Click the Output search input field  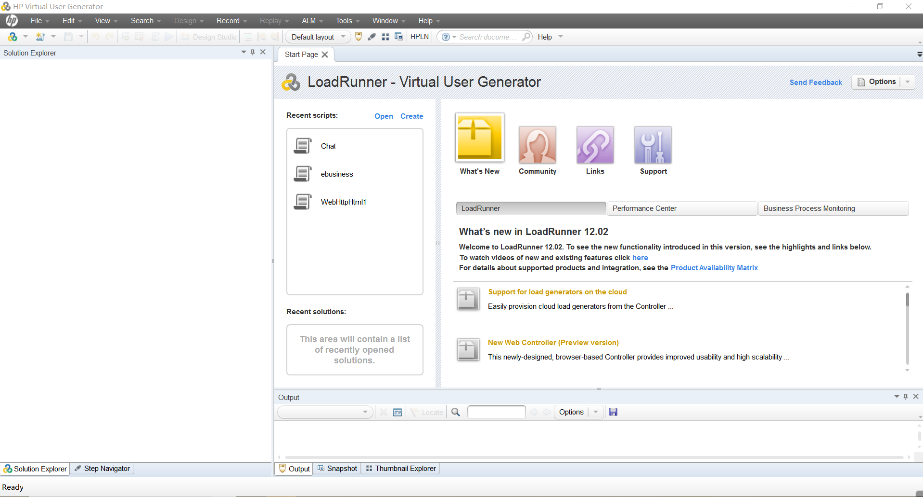coord(496,412)
